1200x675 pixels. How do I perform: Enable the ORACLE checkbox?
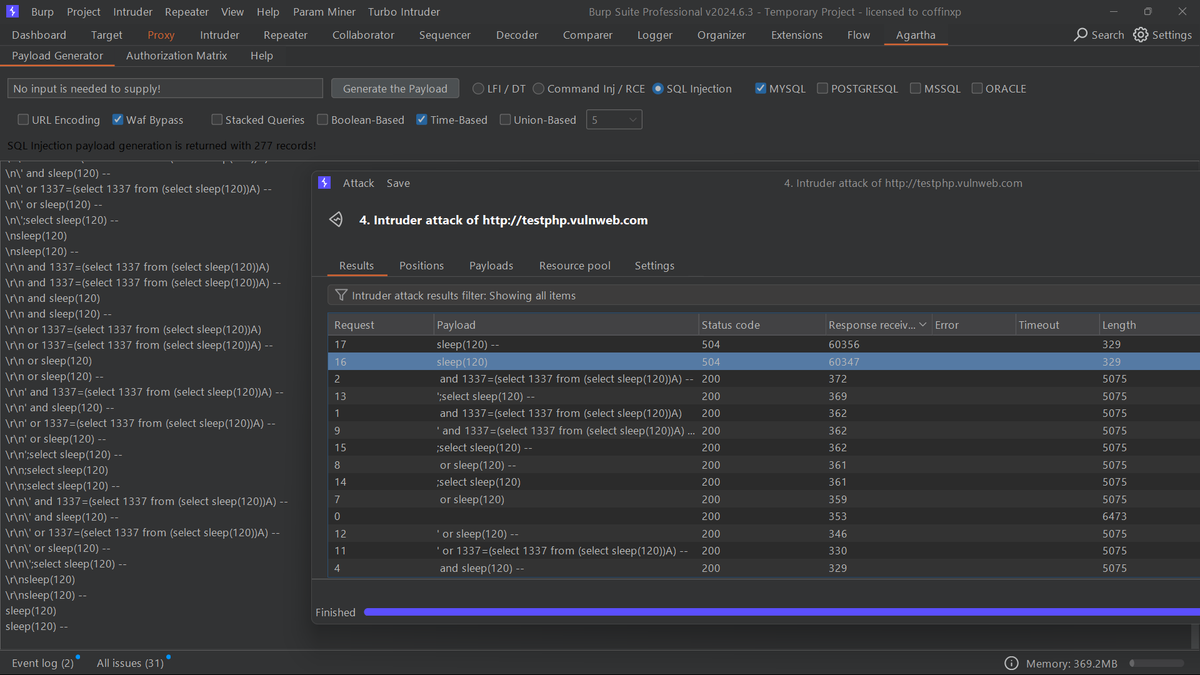click(977, 89)
